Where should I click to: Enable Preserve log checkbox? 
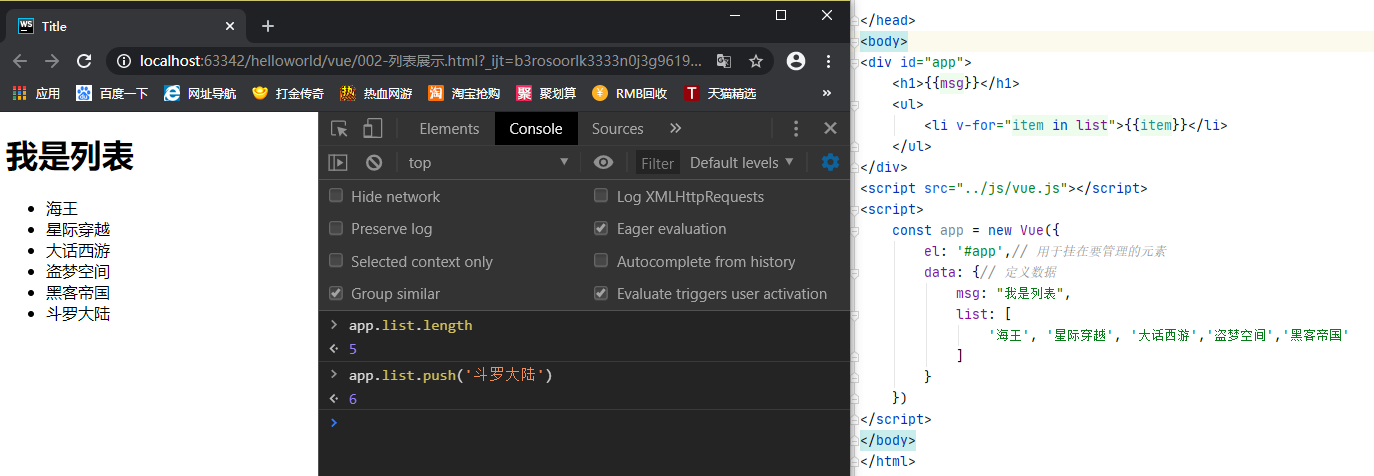tap(336, 228)
